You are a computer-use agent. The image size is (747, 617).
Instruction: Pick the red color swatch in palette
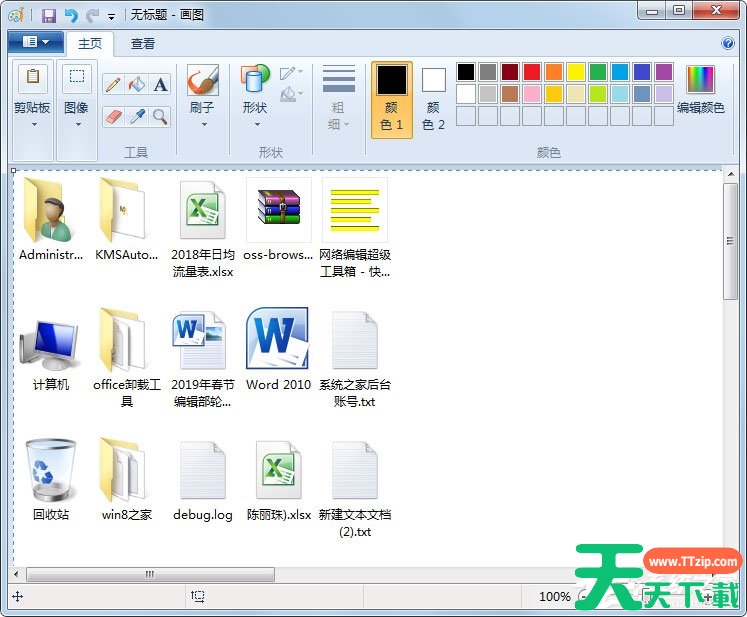532,72
